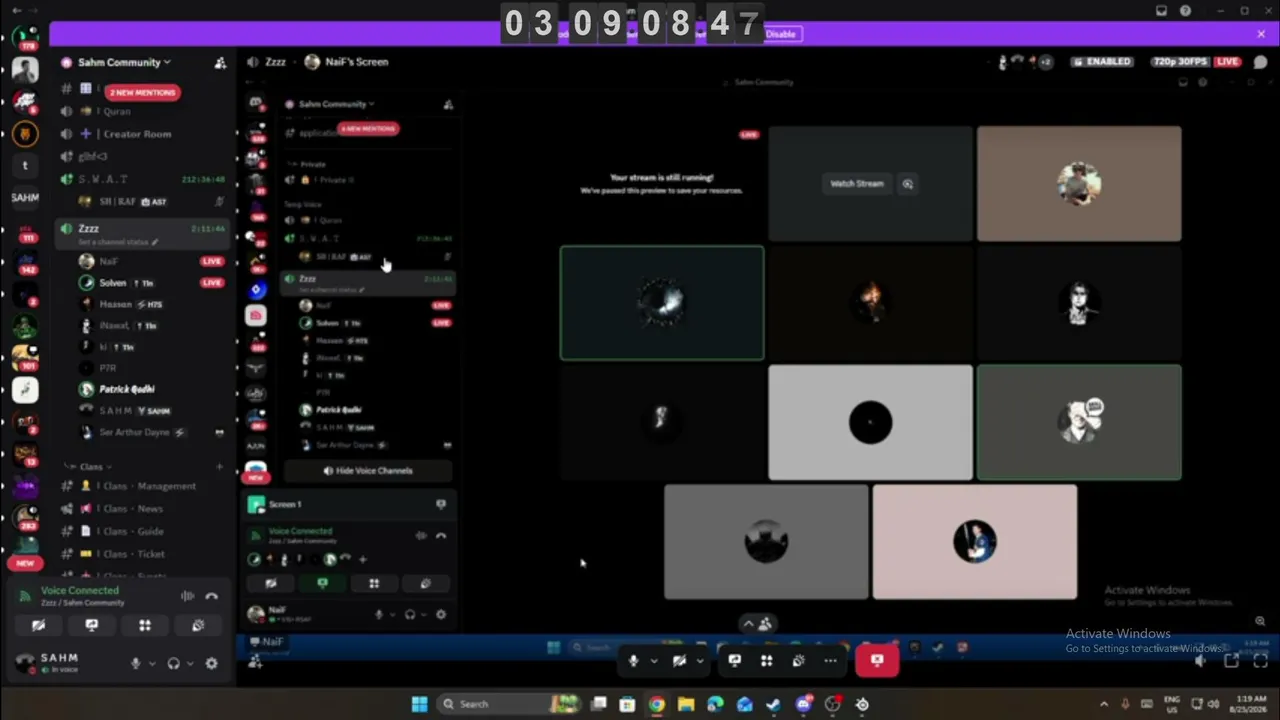Open the Windows Start menu

[419, 704]
